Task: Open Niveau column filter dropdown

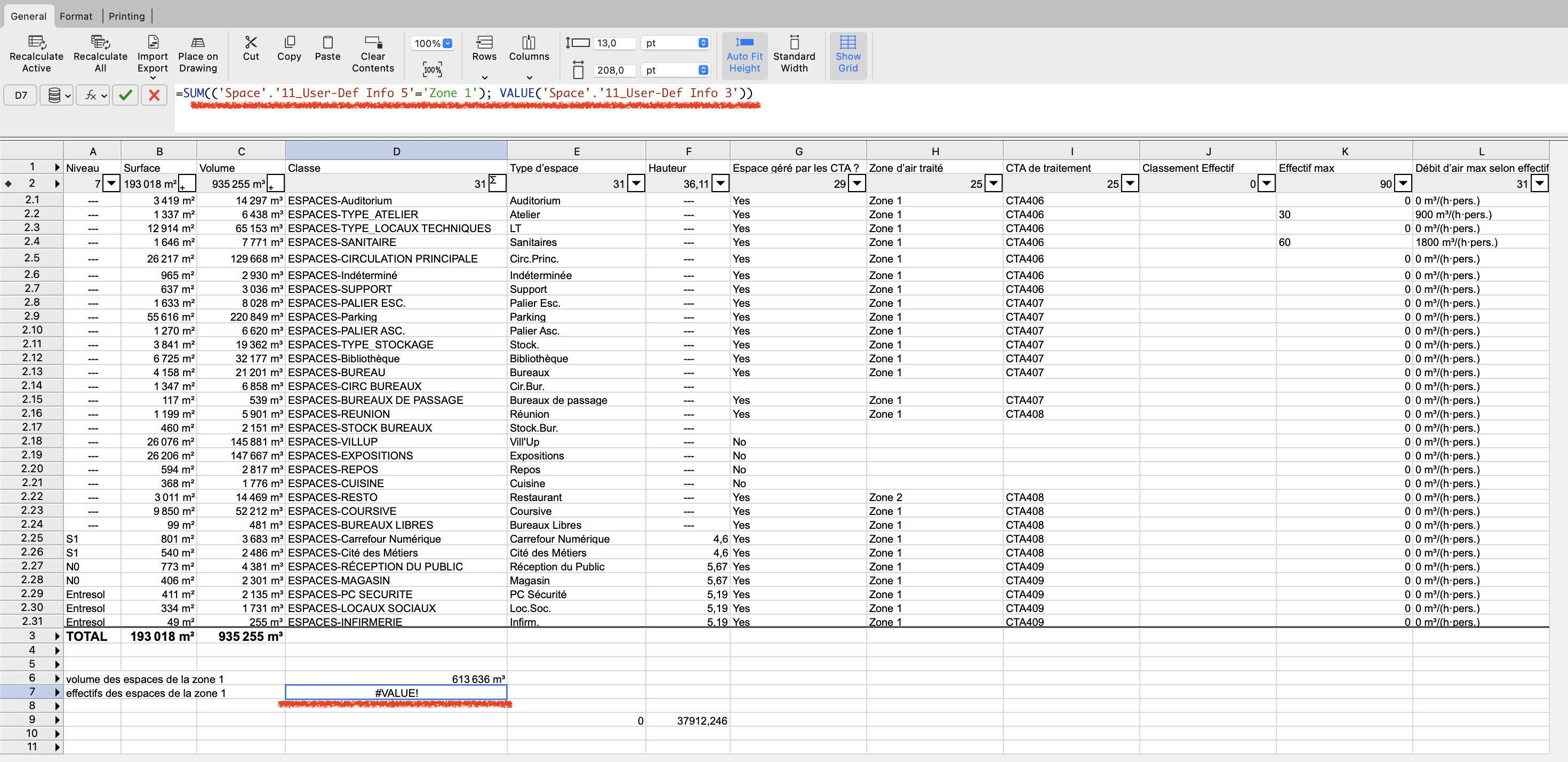Action: pos(111,182)
